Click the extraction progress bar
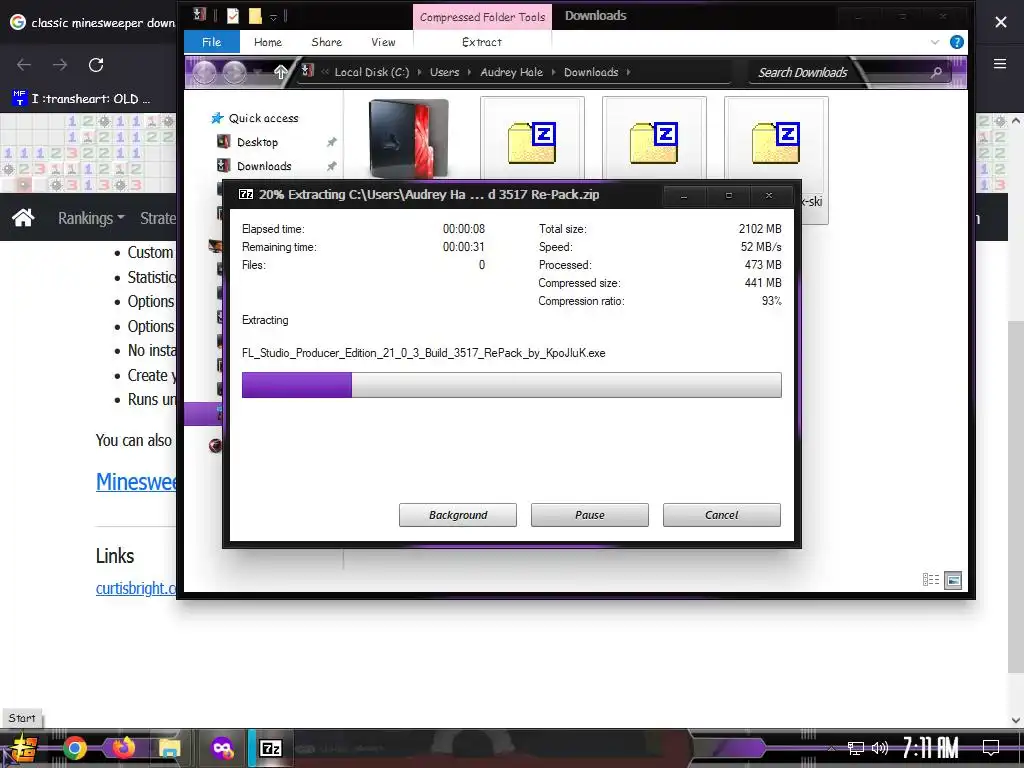This screenshot has height=768, width=1024. 511,385
